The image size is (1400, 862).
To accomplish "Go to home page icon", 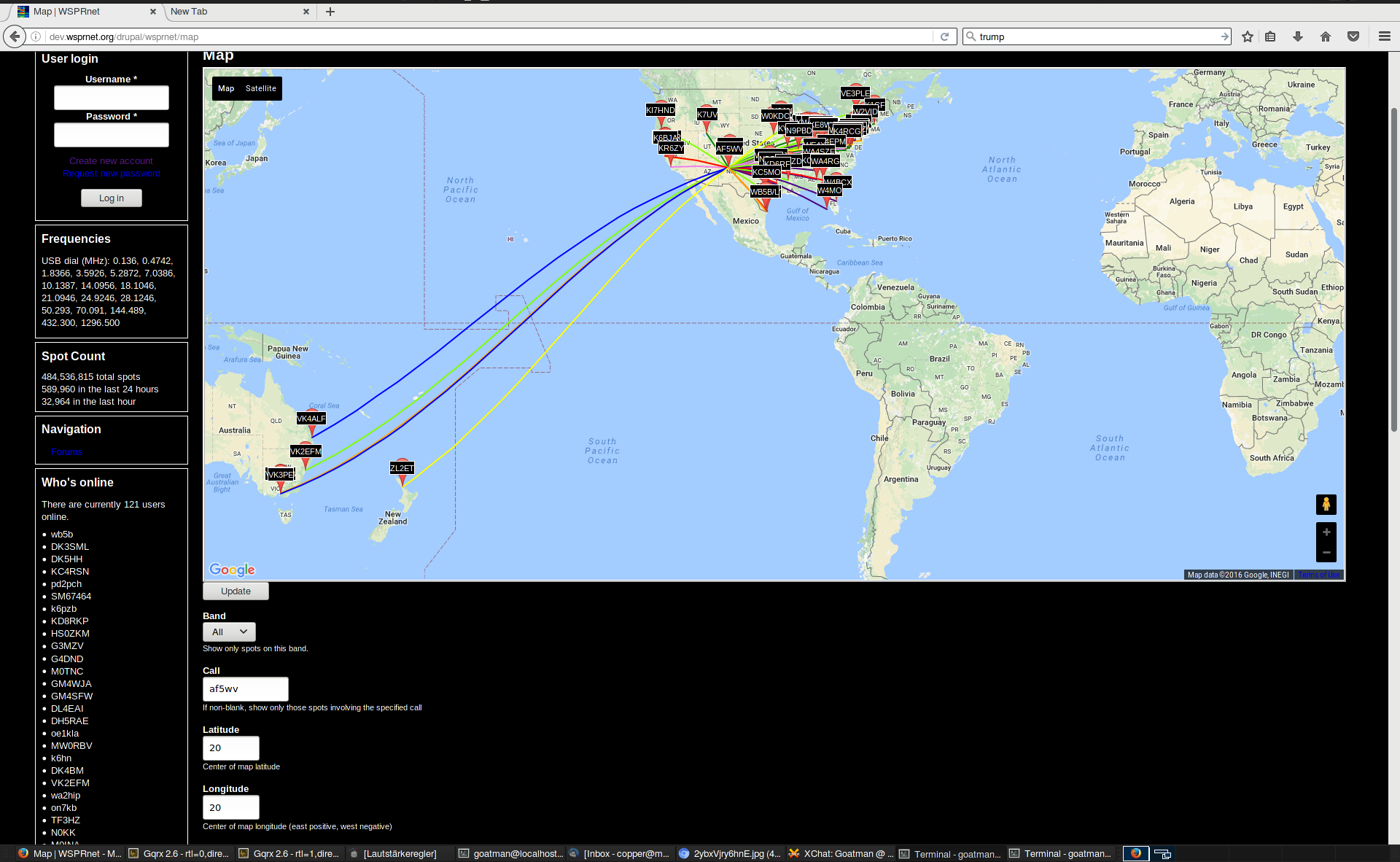I will pos(1326,36).
